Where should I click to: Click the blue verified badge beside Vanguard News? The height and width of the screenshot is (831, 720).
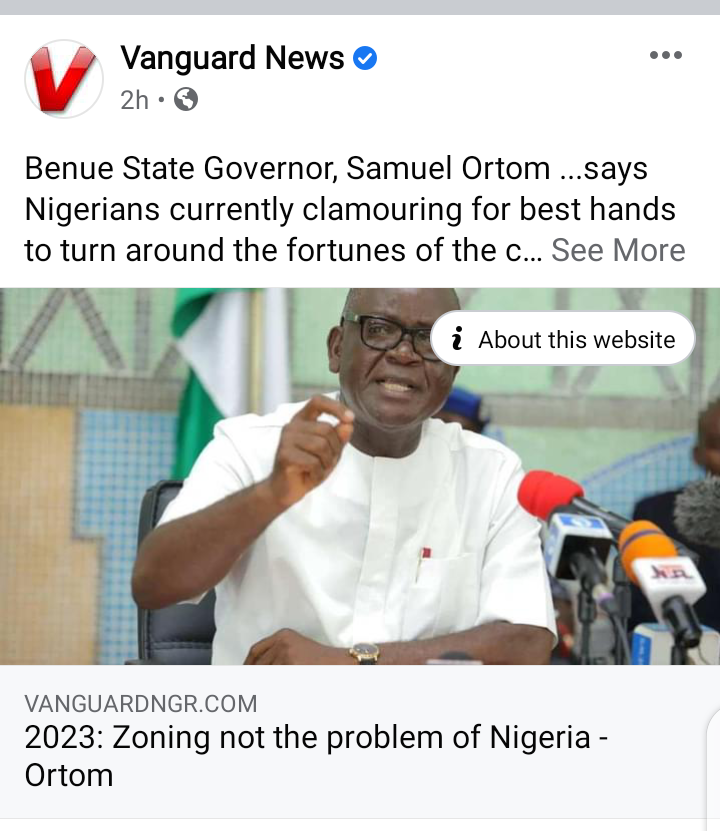pyautogui.click(x=365, y=58)
